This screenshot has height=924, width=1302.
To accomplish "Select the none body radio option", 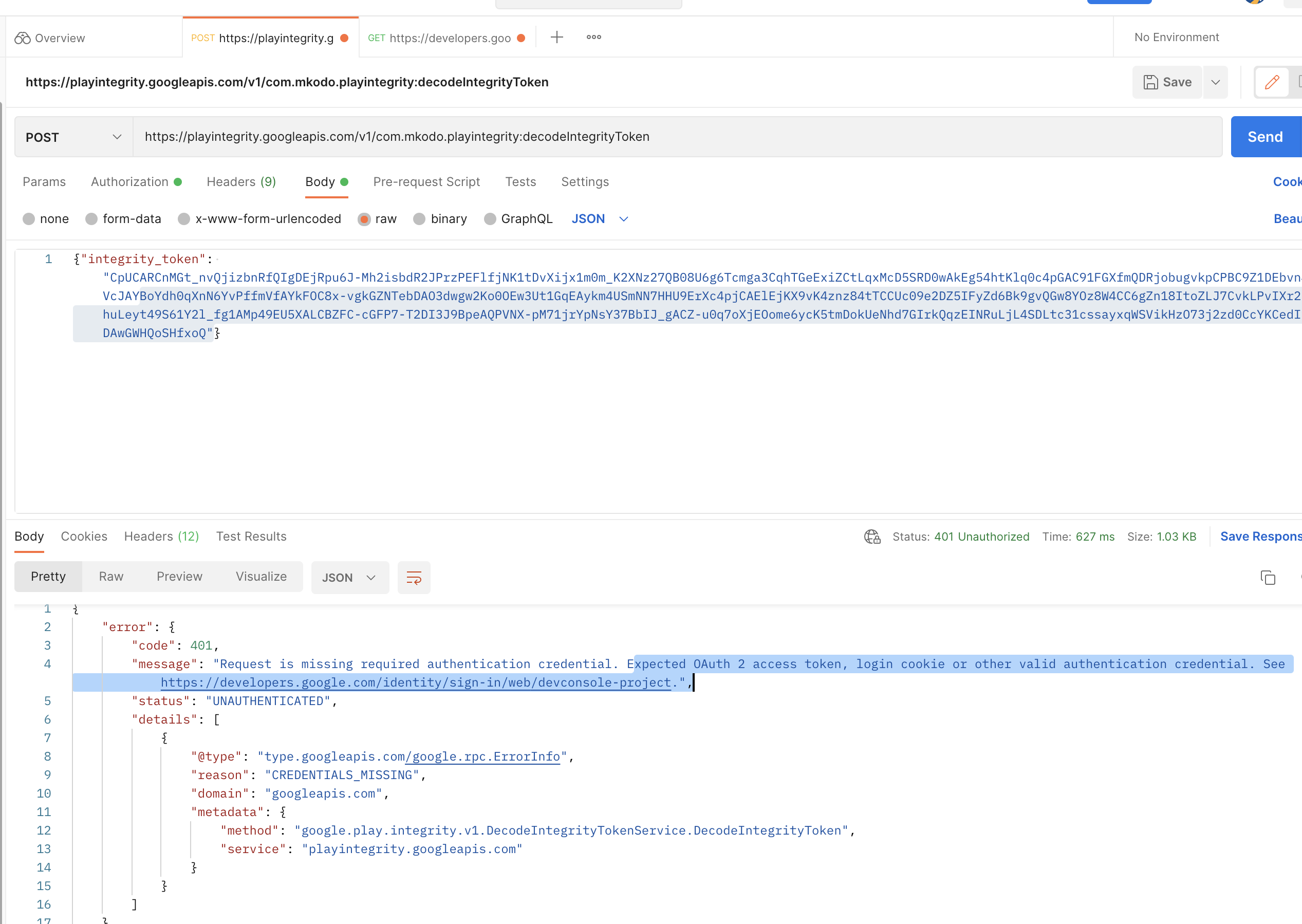I will (x=29, y=219).
